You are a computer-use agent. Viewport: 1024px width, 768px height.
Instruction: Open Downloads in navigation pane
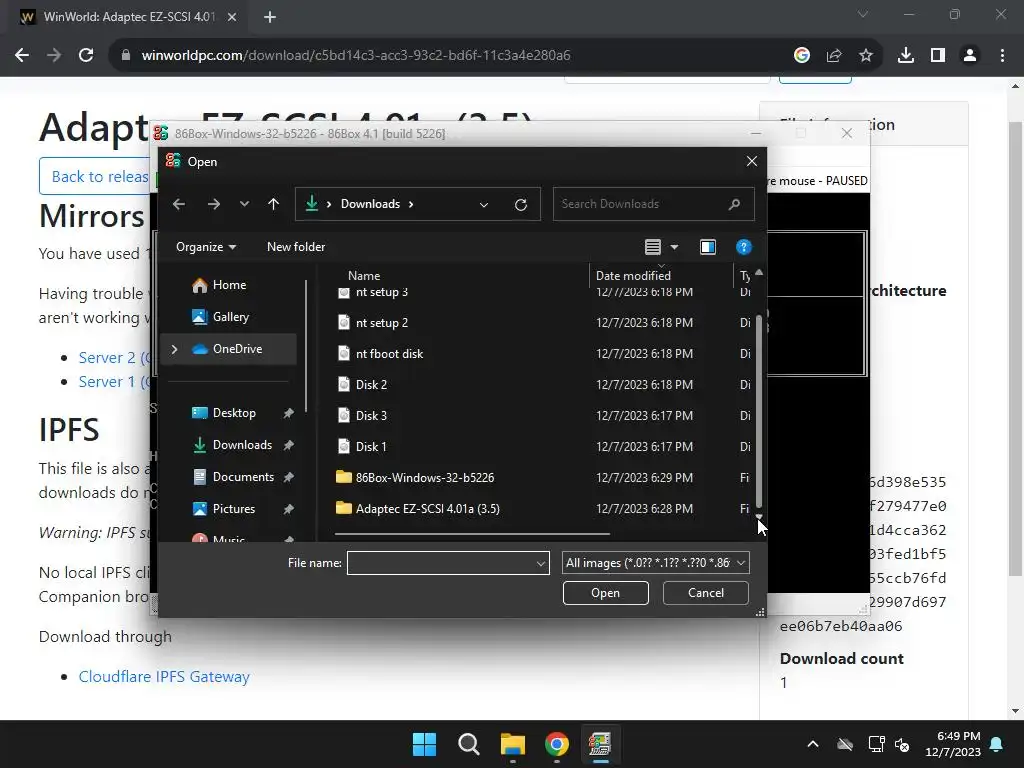(229, 445)
